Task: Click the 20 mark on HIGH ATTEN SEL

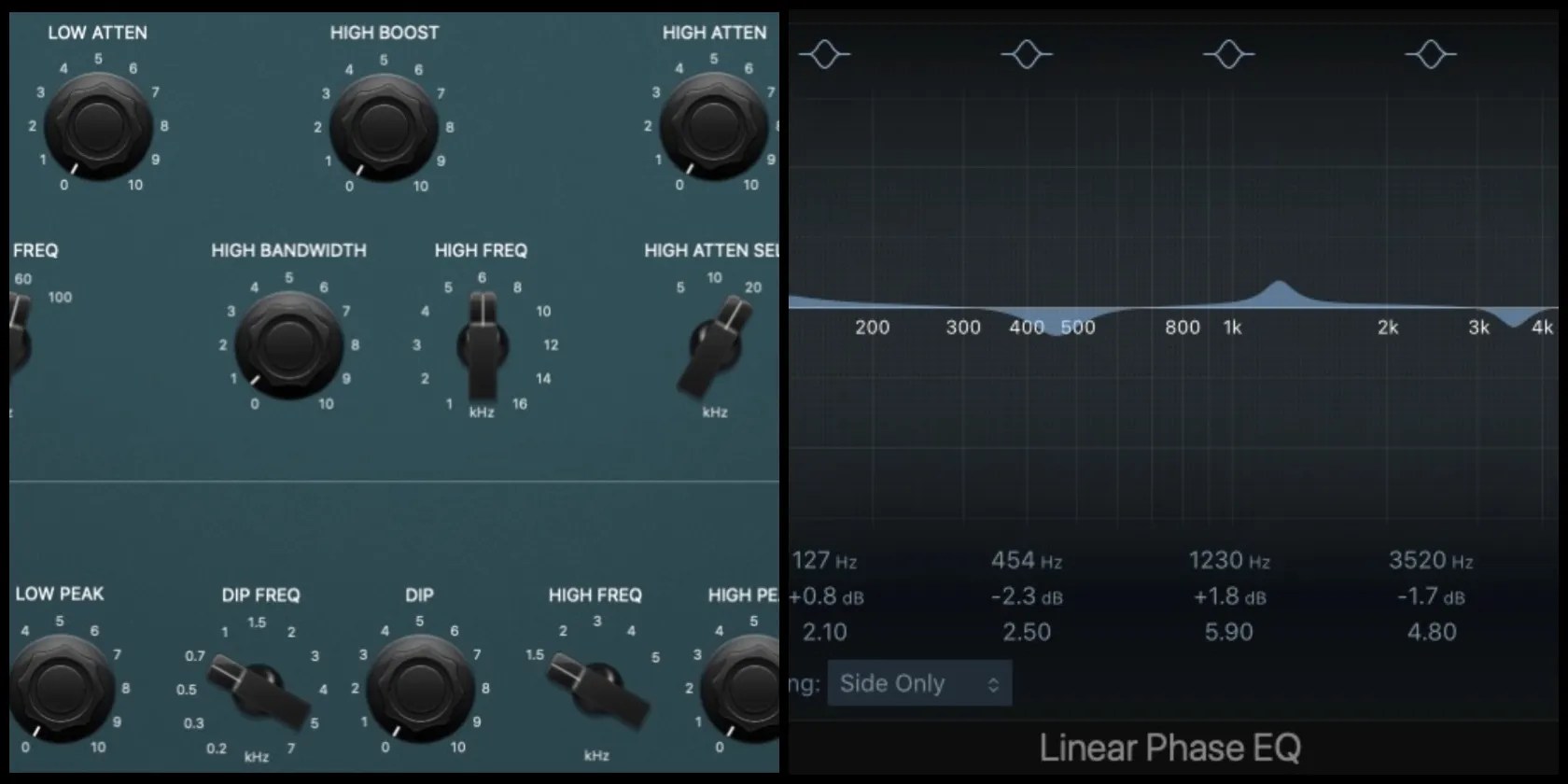Action: [x=753, y=287]
